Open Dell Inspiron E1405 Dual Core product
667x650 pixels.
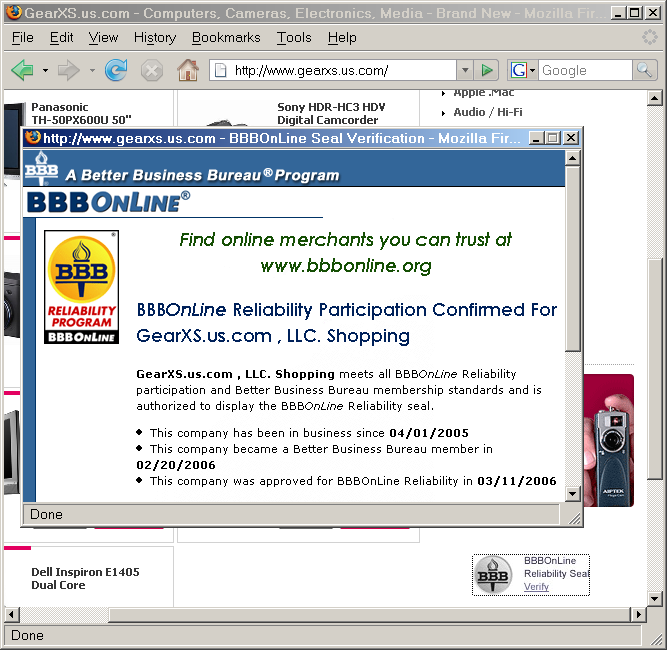pos(85,579)
